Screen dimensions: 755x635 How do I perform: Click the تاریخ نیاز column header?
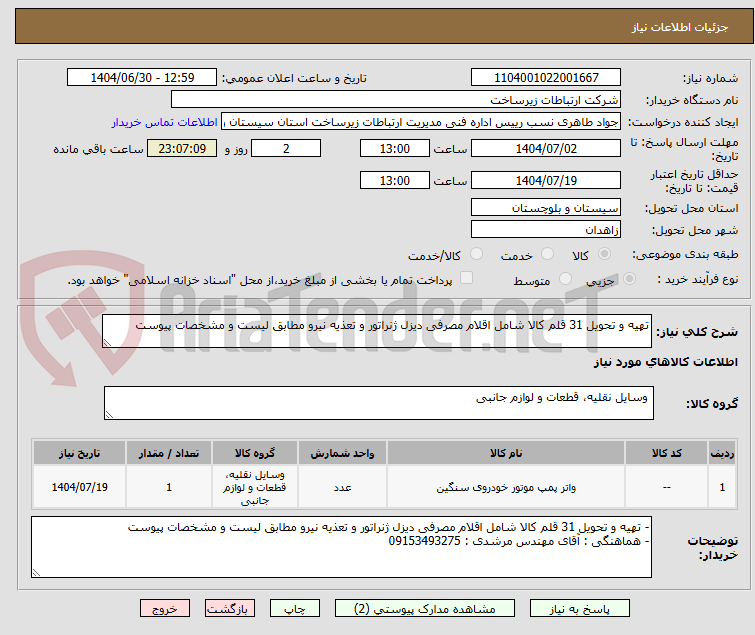79,453
